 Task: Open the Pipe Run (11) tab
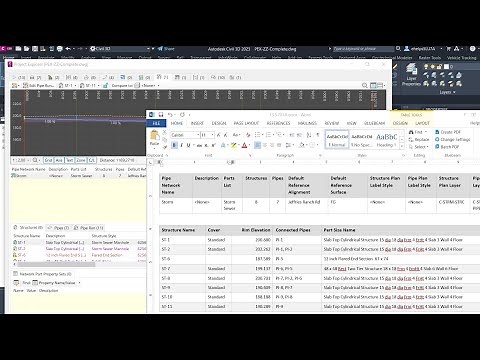[88, 228]
